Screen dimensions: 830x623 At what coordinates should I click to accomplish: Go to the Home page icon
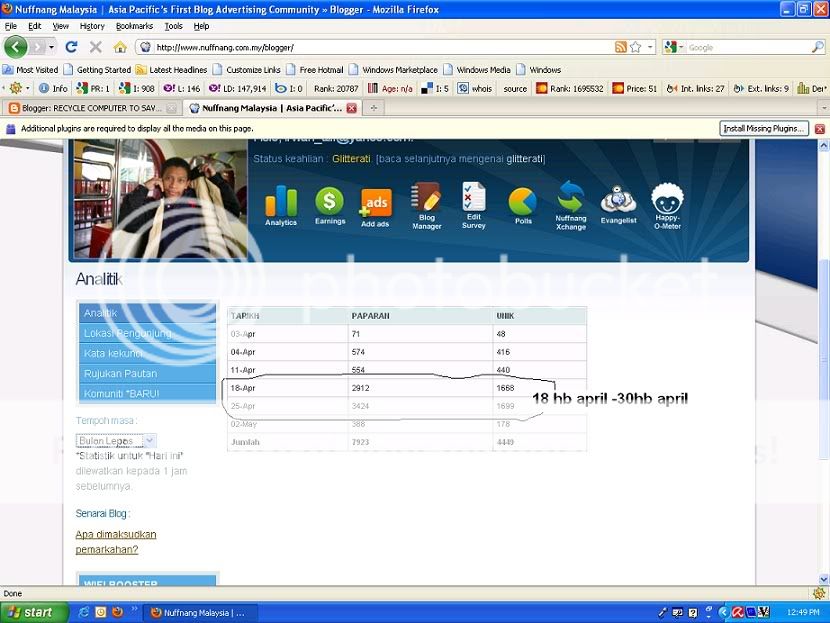(x=120, y=47)
